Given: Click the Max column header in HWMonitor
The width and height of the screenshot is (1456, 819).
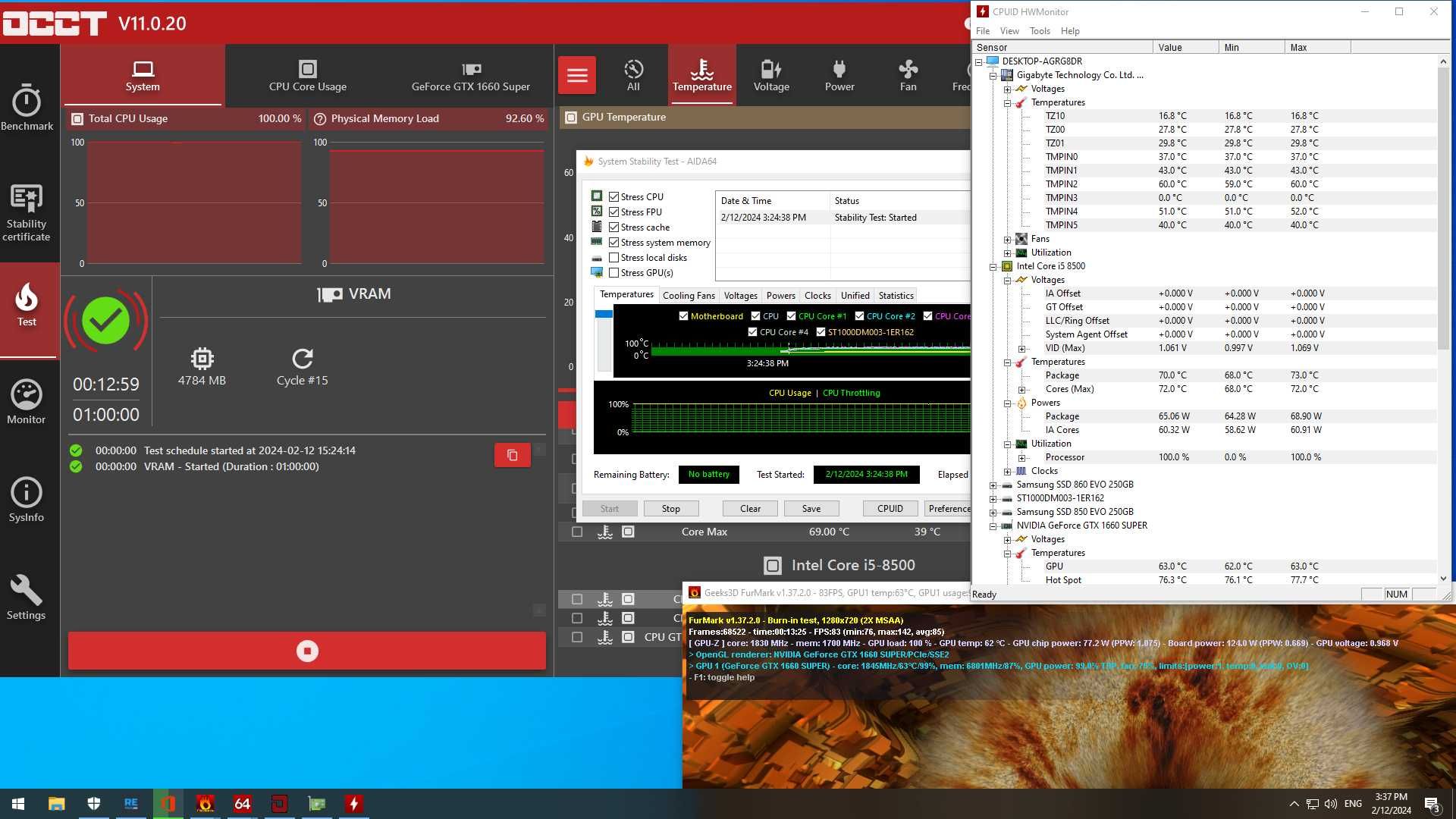Looking at the screenshot, I should coord(1317,47).
